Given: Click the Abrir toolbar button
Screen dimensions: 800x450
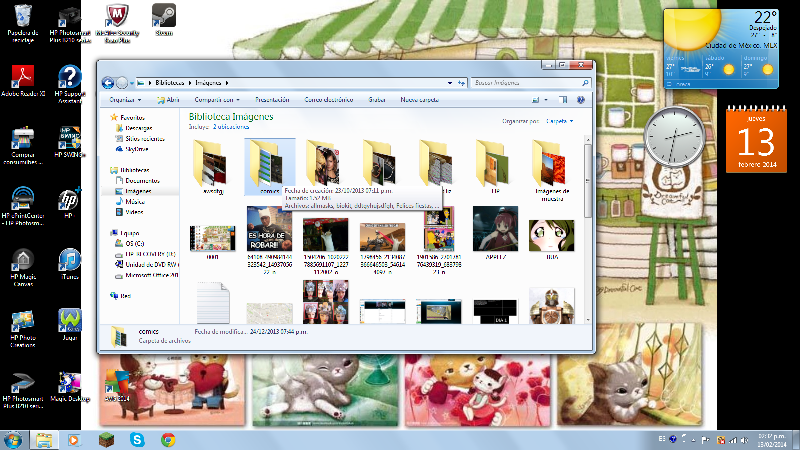Looking at the screenshot, I should (x=168, y=100).
